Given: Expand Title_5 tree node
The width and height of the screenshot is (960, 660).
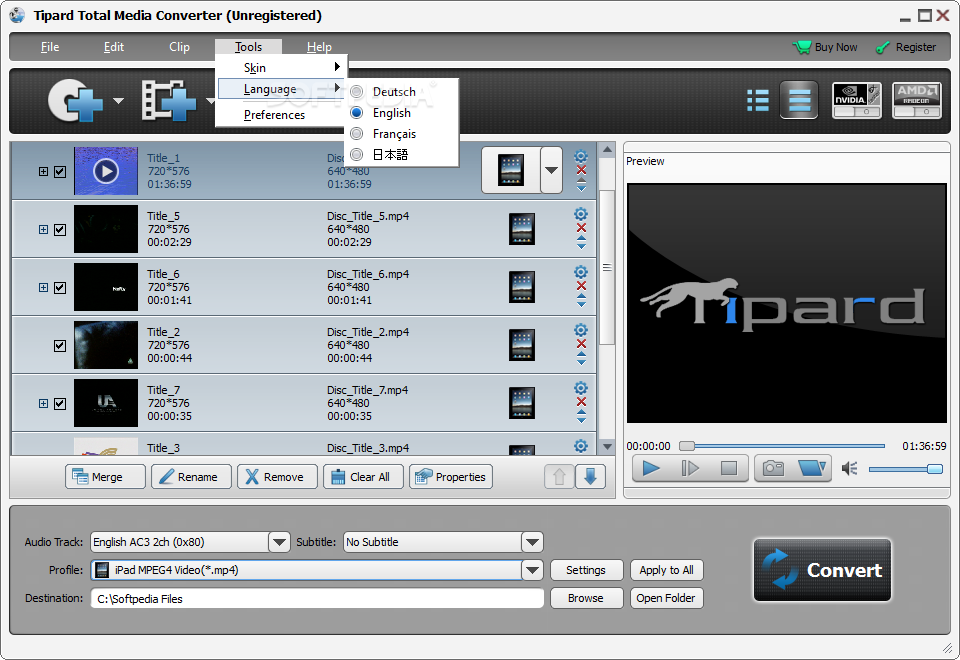Looking at the screenshot, I should tap(43, 230).
